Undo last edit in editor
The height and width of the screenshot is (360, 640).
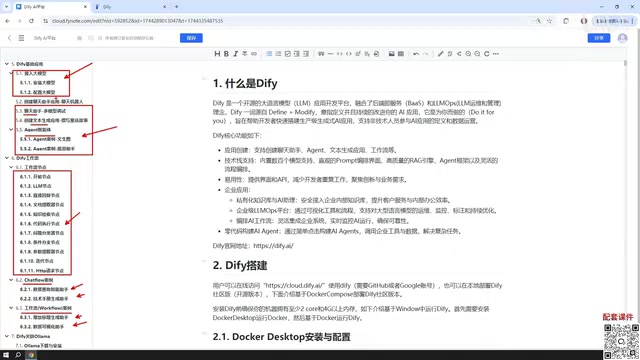[x=416, y=54]
